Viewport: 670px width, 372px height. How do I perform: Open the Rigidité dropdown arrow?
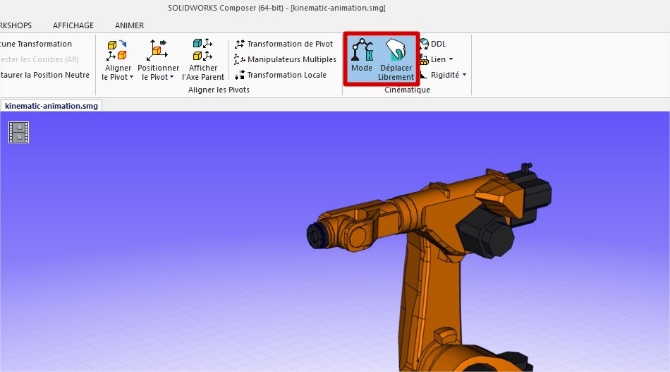[x=464, y=75]
